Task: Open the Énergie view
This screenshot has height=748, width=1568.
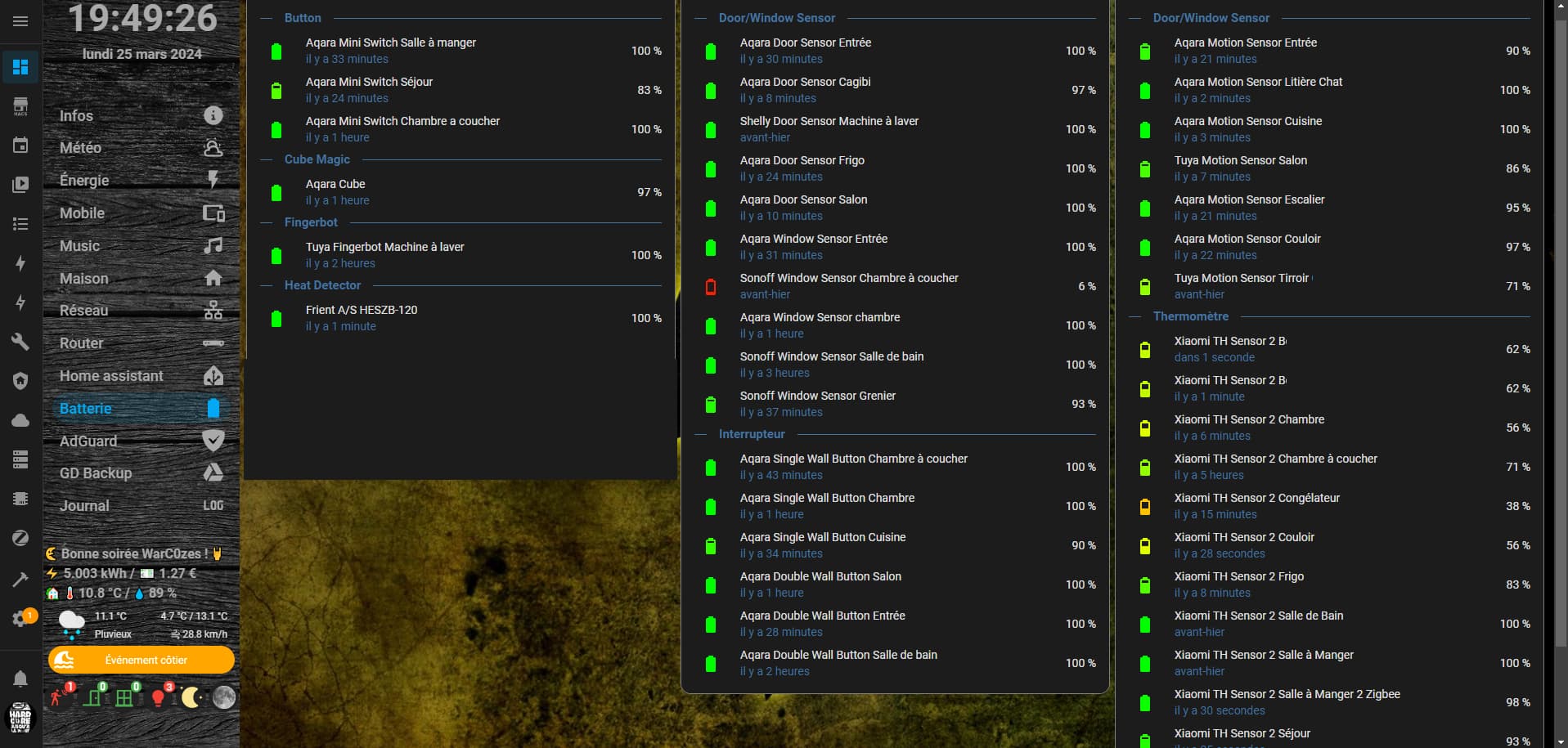Action: [x=141, y=181]
